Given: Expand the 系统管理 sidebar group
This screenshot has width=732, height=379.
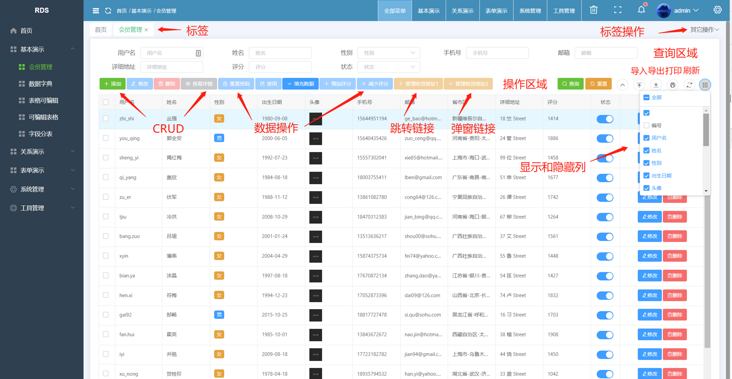Looking at the screenshot, I should (42, 189).
